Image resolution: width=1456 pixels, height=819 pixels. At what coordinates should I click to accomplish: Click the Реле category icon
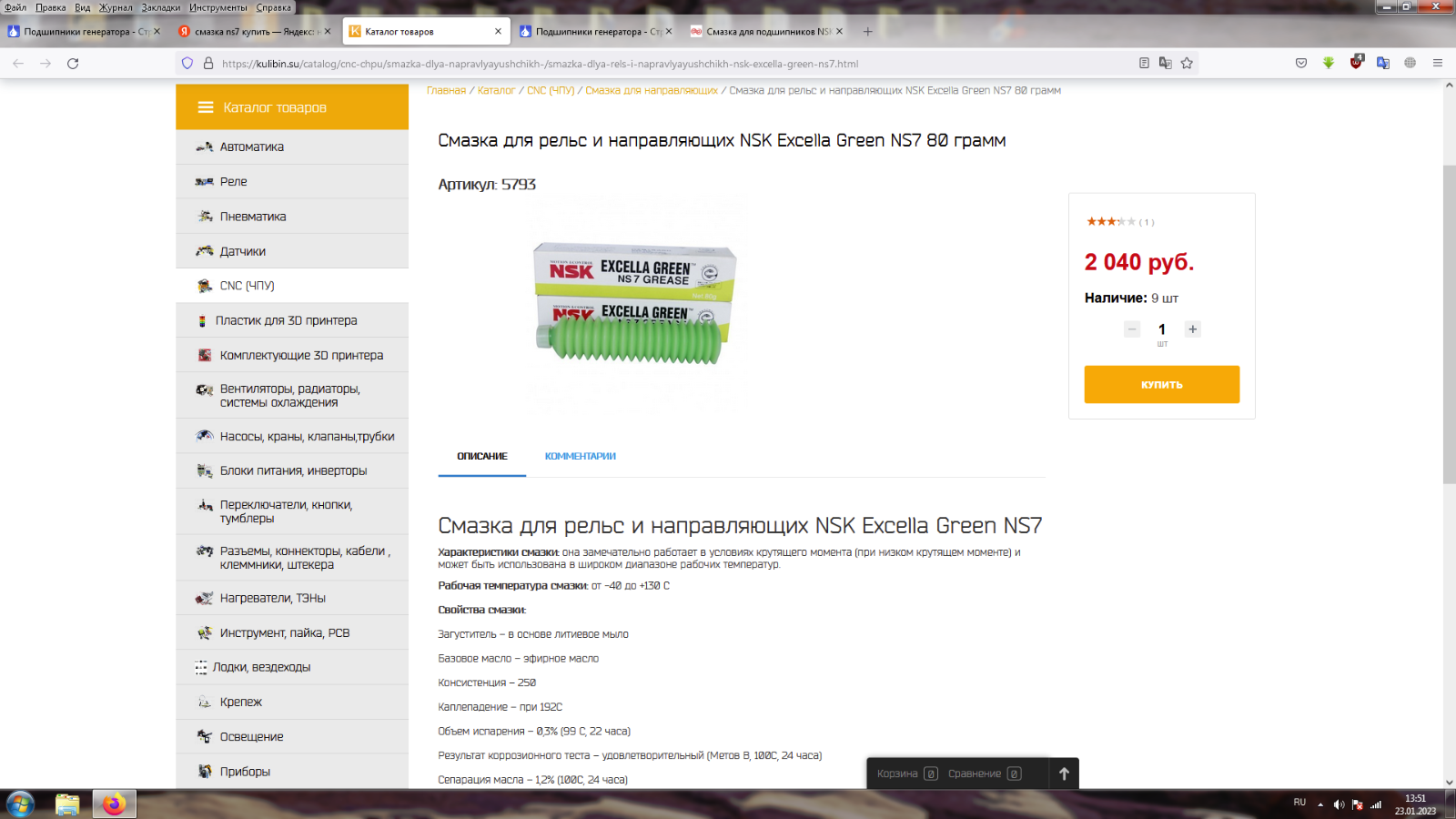(205, 182)
